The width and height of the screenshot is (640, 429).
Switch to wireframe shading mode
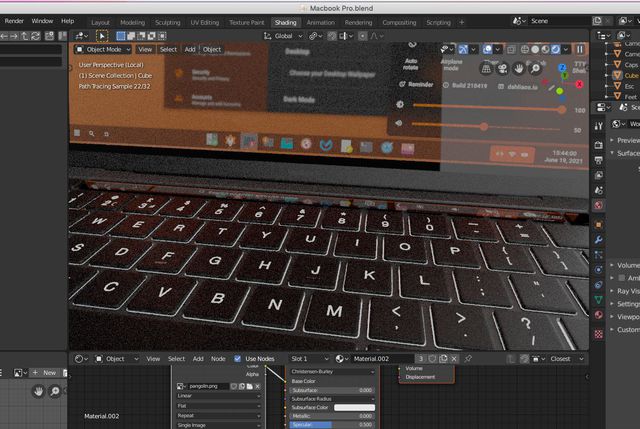pyautogui.click(x=525, y=49)
